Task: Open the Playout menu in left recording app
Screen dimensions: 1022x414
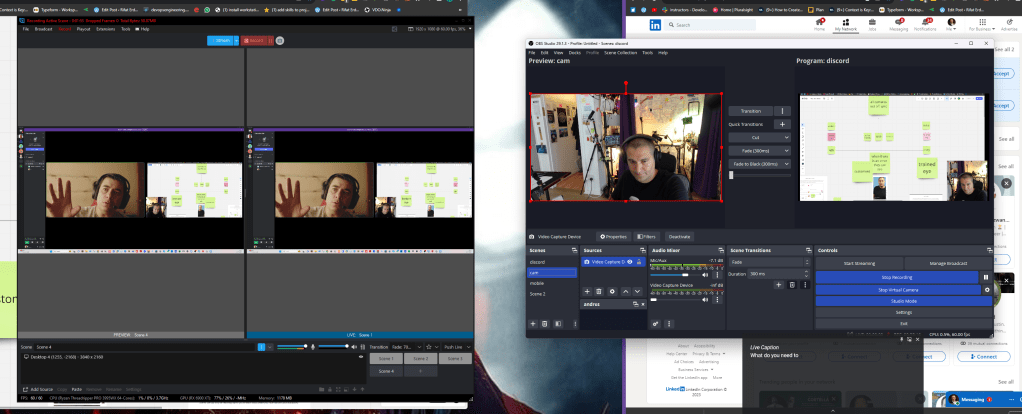Action: [x=83, y=29]
